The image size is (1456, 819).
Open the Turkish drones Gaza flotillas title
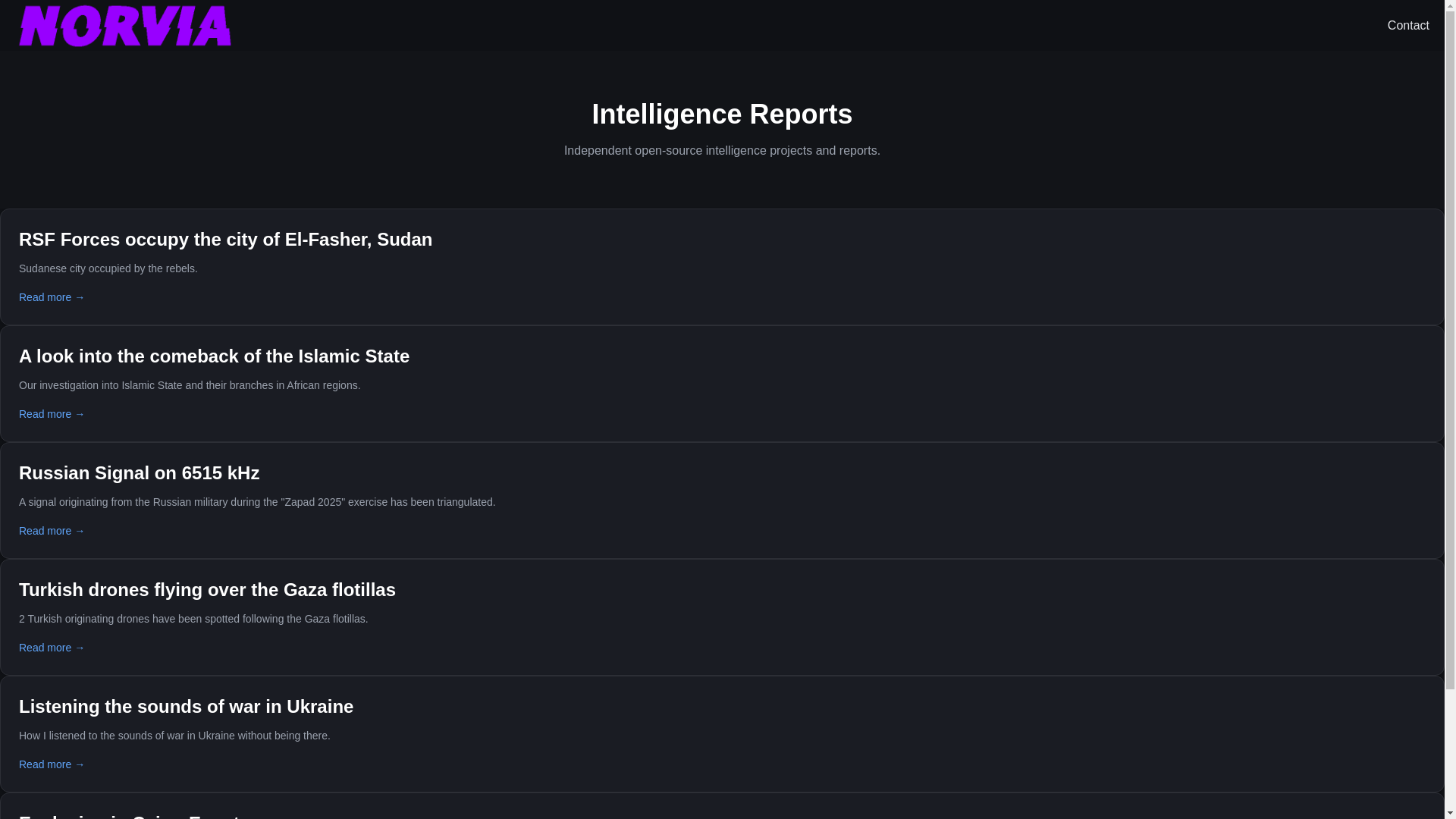click(207, 590)
